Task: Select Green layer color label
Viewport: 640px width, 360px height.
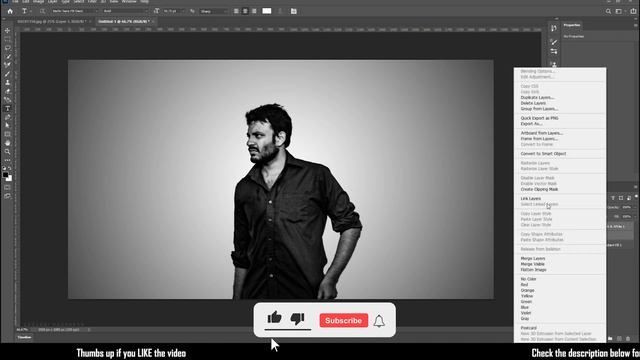Action: (x=526, y=302)
